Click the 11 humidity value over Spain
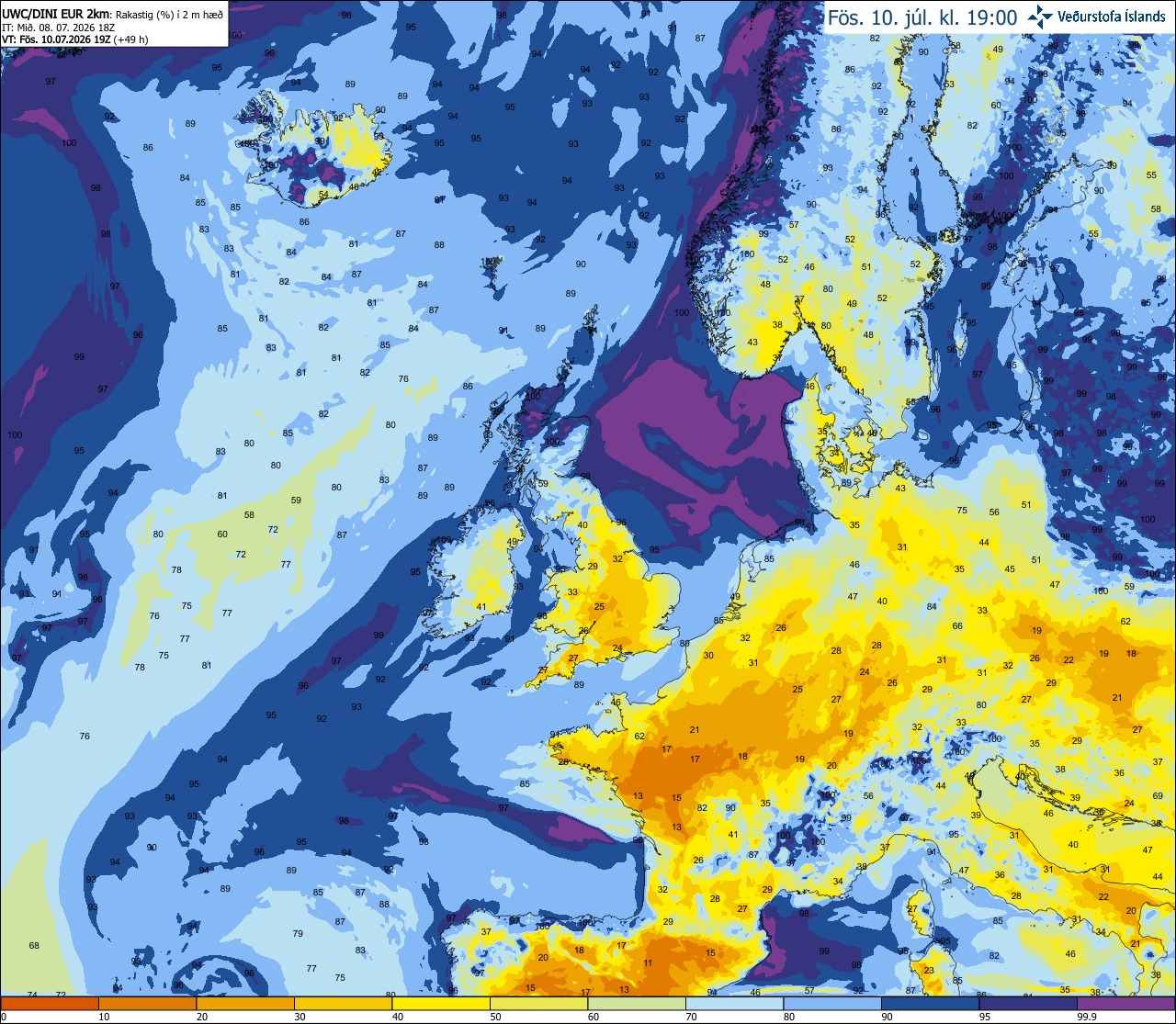The height and width of the screenshot is (1024, 1176). (x=648, y=963)
